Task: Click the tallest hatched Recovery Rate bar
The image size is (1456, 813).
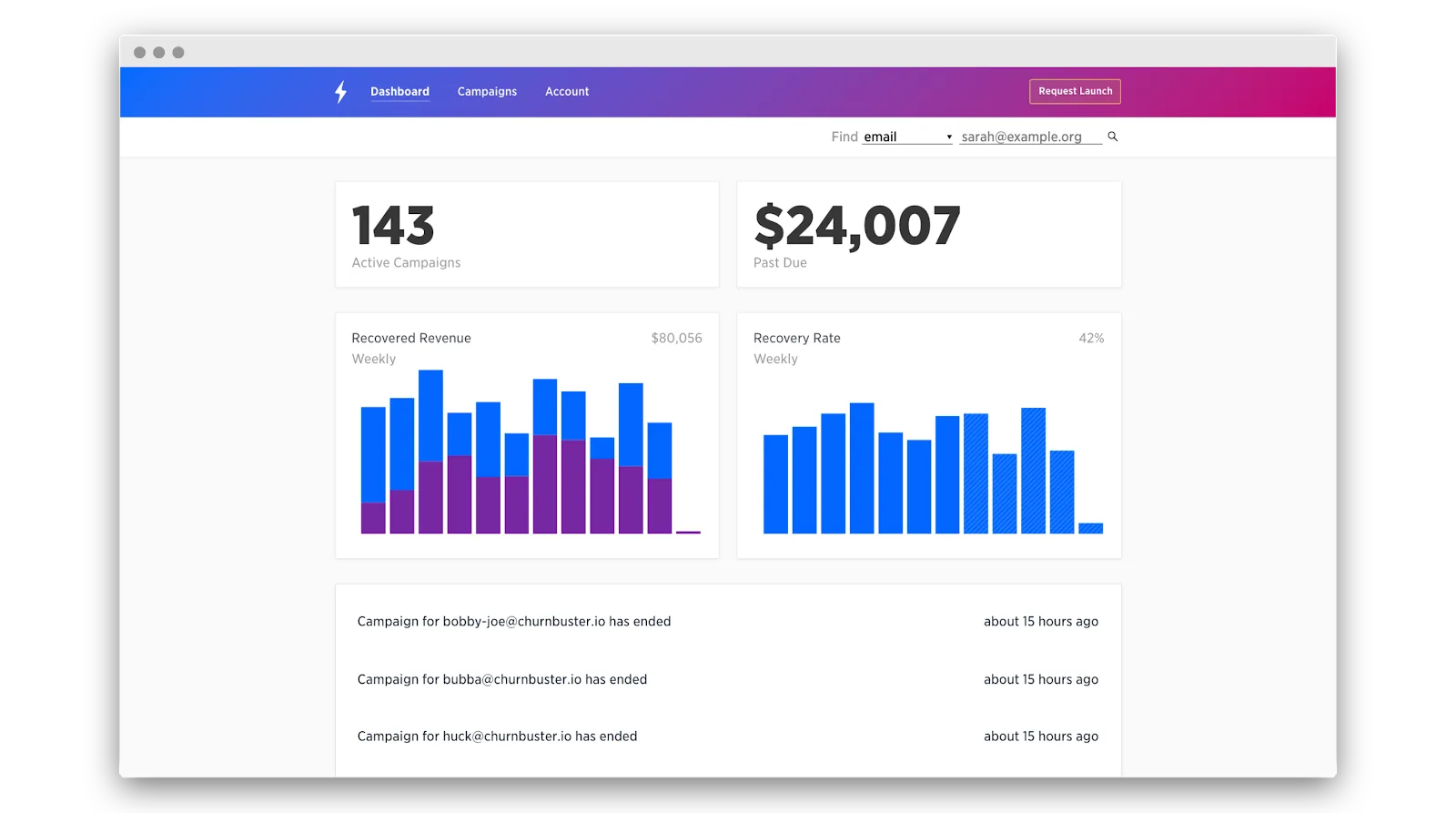Action: [x=1033, y=471]
